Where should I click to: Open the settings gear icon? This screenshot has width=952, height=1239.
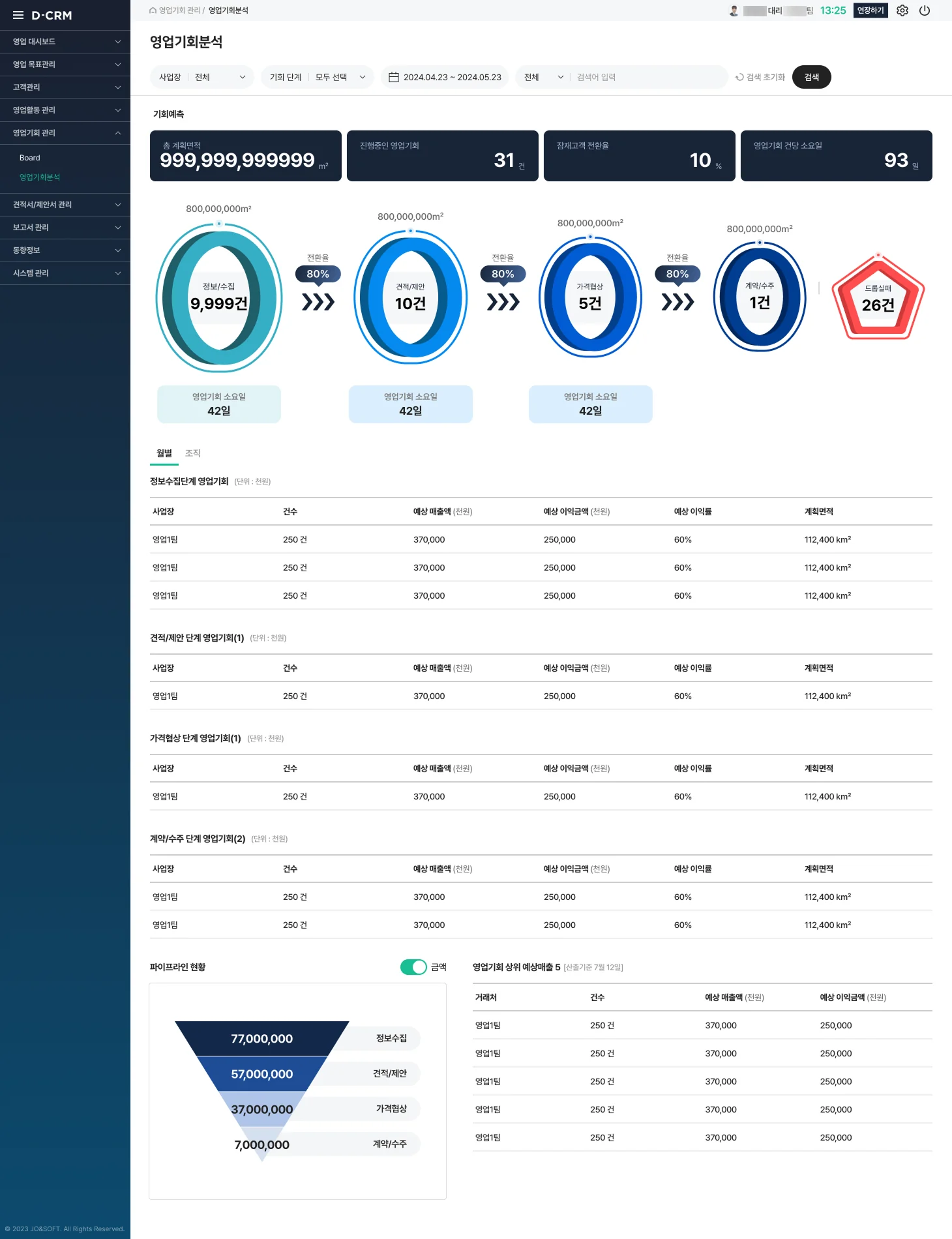[902, 10]
